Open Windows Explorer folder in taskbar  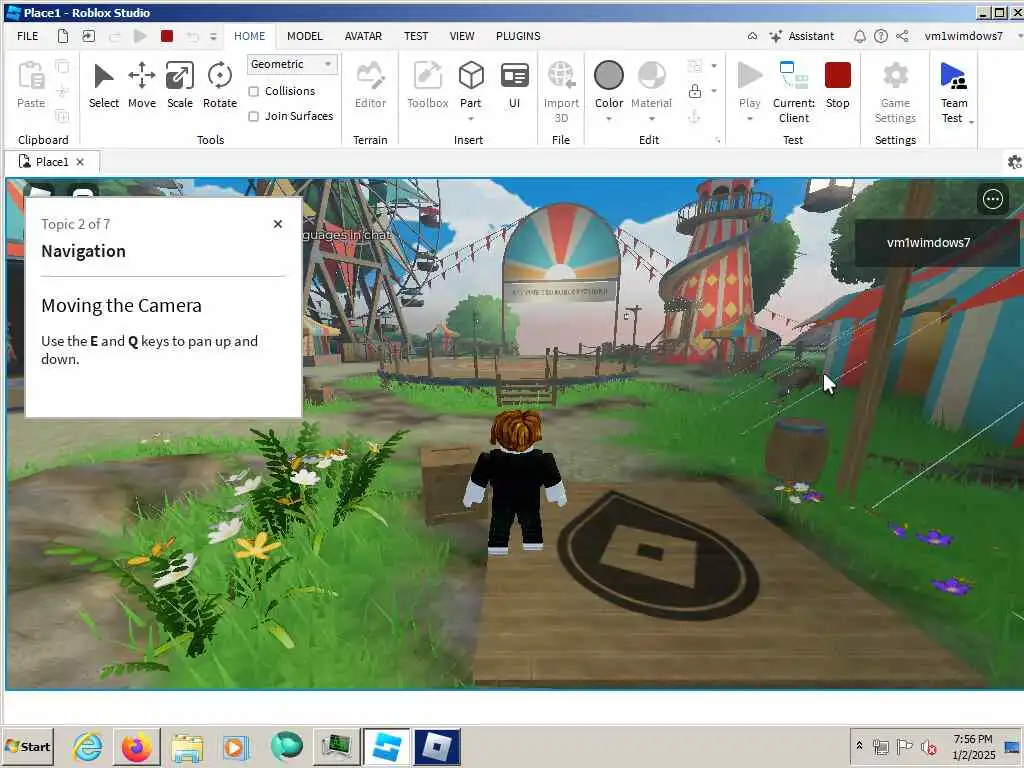[x=187, y=746]
